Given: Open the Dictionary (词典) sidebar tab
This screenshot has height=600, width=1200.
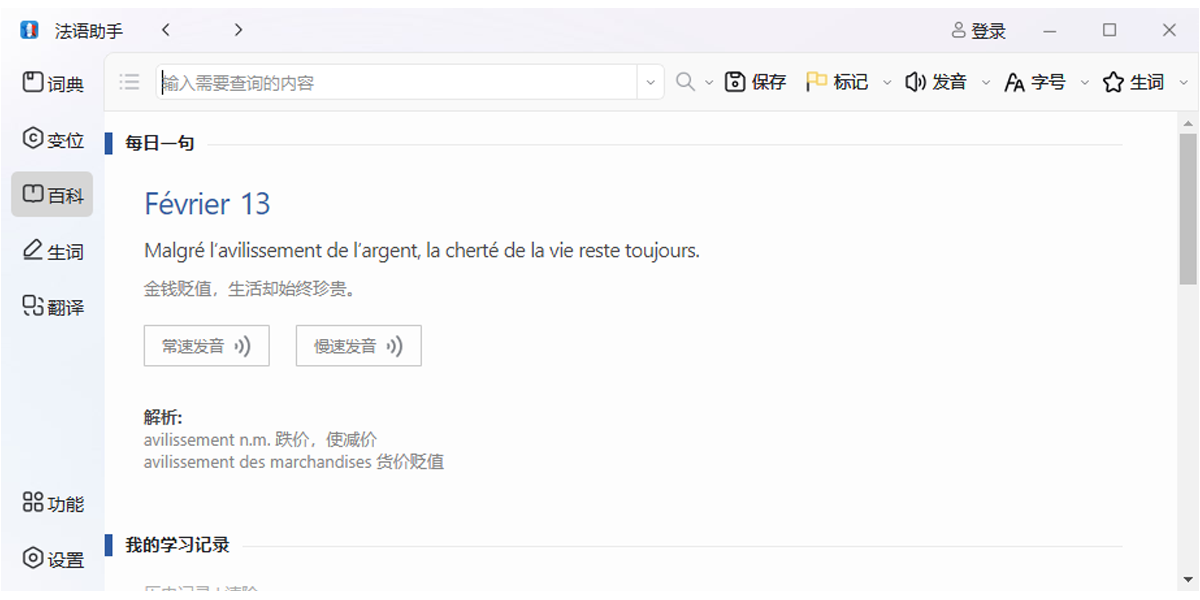Looking at the screenshot, I should tap(53, 83).
